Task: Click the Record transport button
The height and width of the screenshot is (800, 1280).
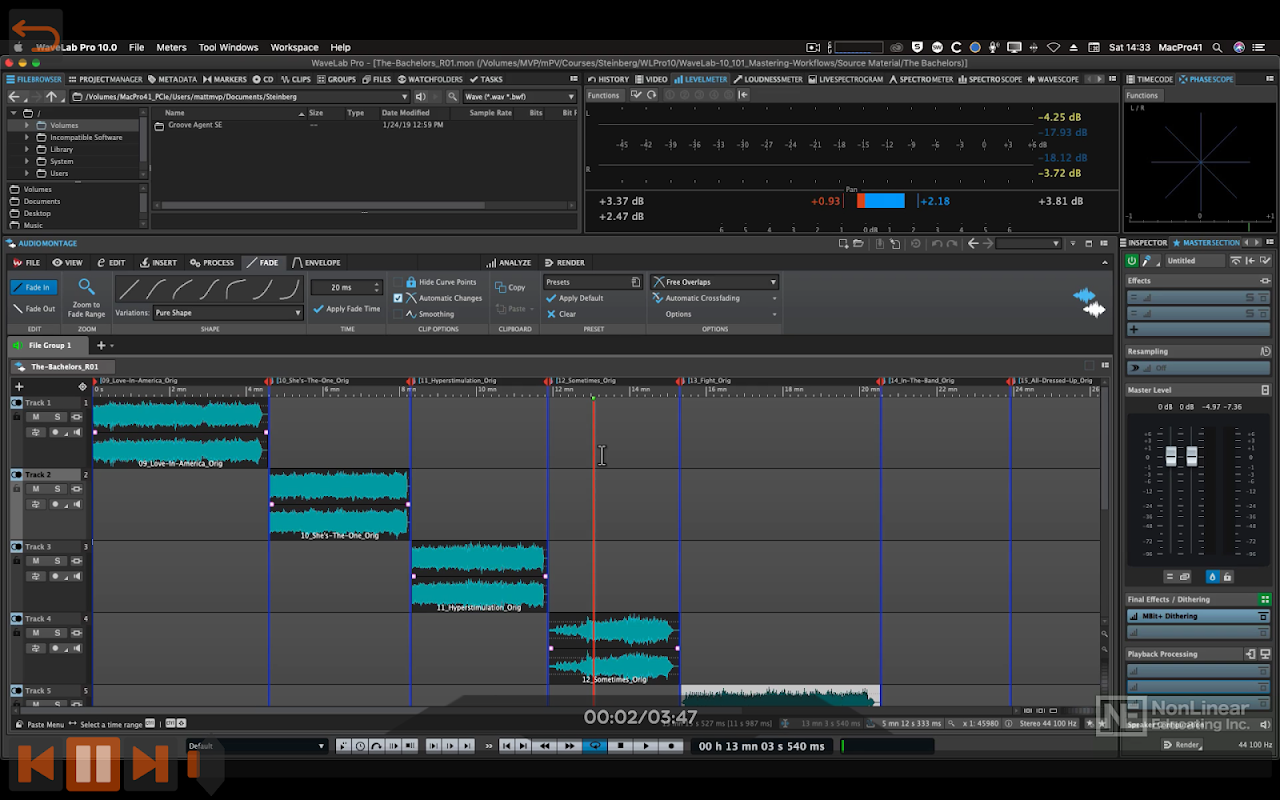Action: pos(672,746)
